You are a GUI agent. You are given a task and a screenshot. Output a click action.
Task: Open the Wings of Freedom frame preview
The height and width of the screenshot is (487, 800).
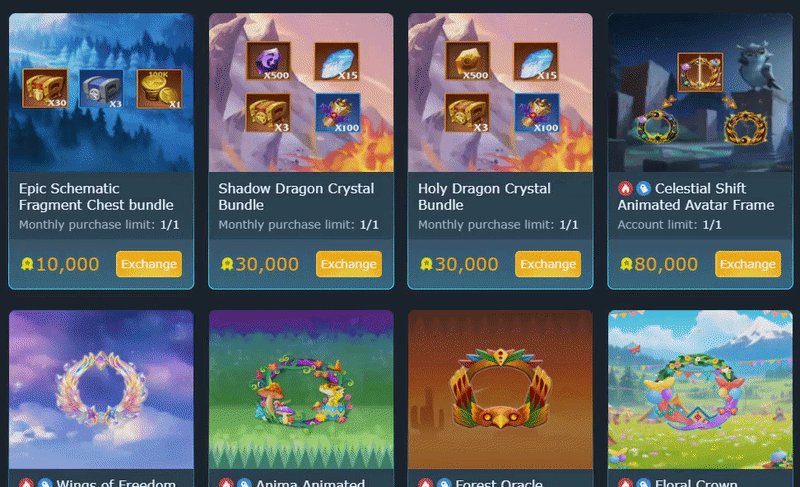coord(101,390)
